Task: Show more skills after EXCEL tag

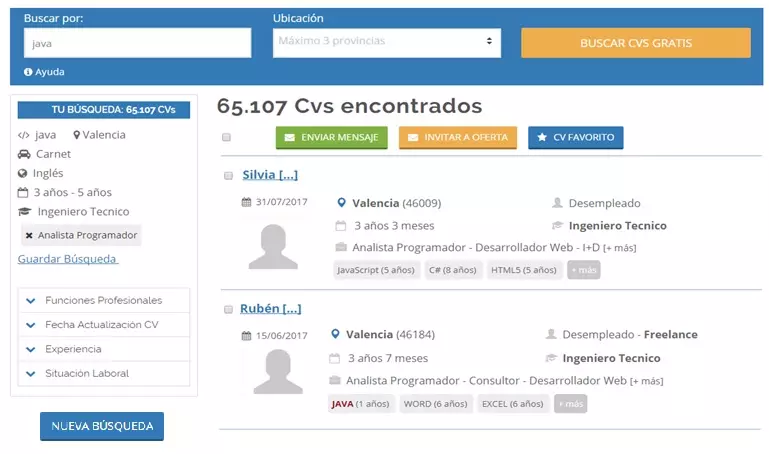Action: click(x=570, y=404)
